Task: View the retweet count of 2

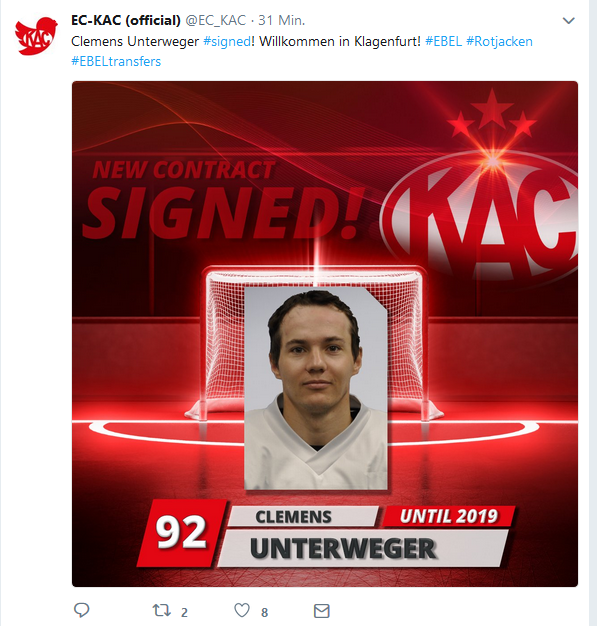Action: [x=184, y=612]
